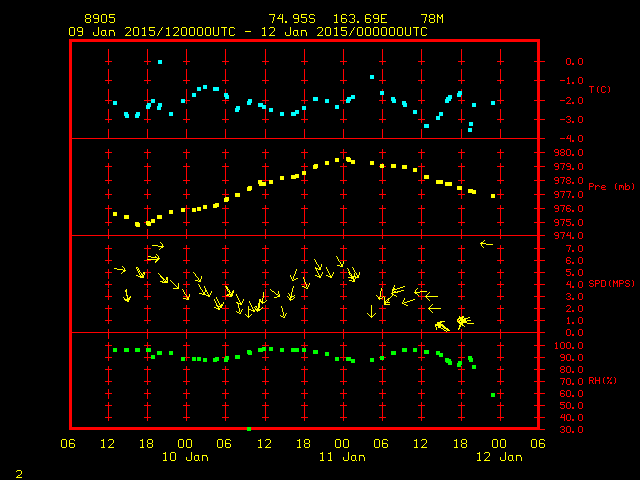Click the start time "09 Jan 2015/120000UTC"

(x=152, y=32)
